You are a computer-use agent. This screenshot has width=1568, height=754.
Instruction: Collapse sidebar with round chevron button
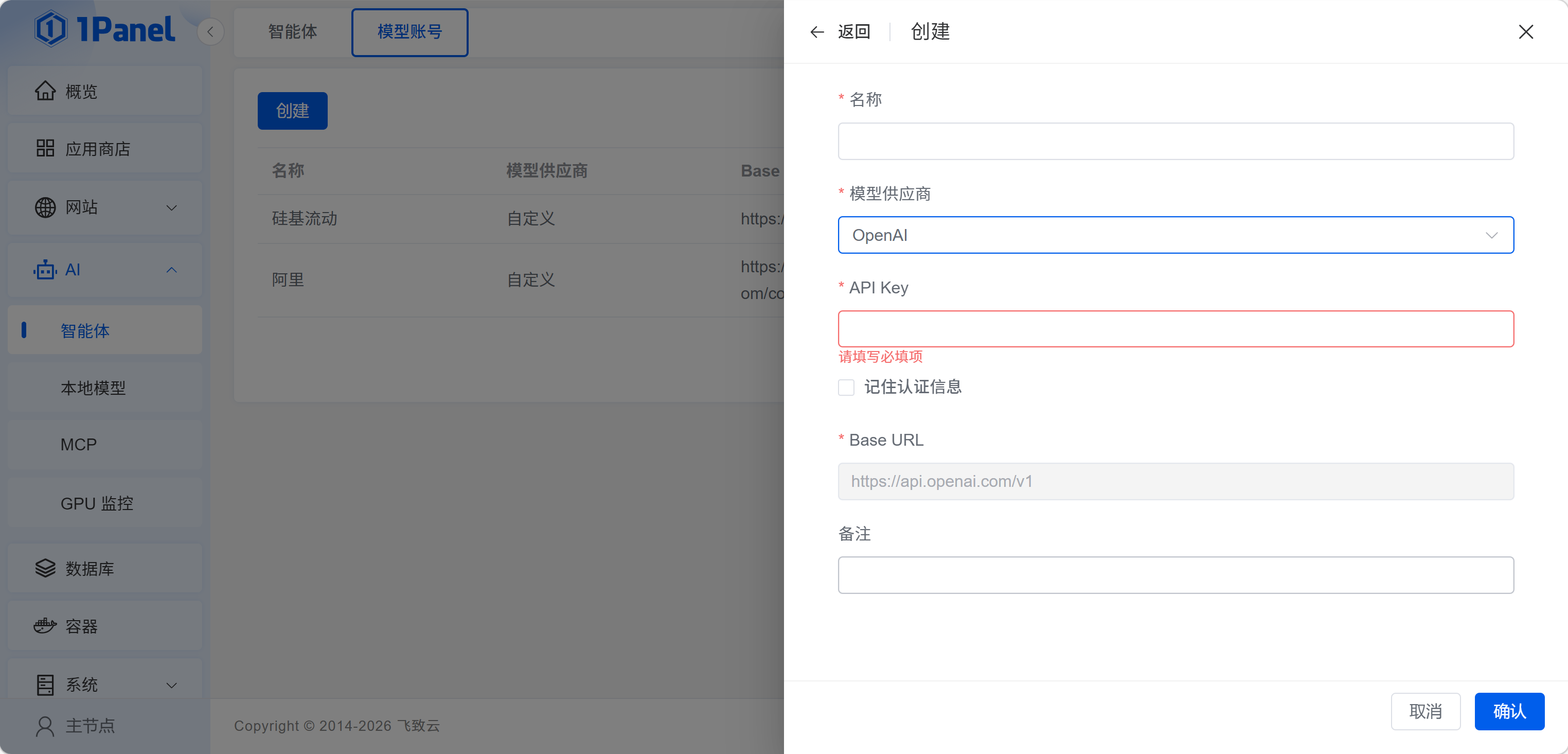(210, 32)
